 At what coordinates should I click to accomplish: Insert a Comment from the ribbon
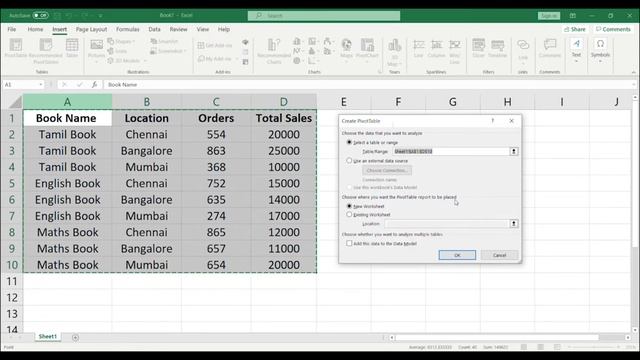550,48
